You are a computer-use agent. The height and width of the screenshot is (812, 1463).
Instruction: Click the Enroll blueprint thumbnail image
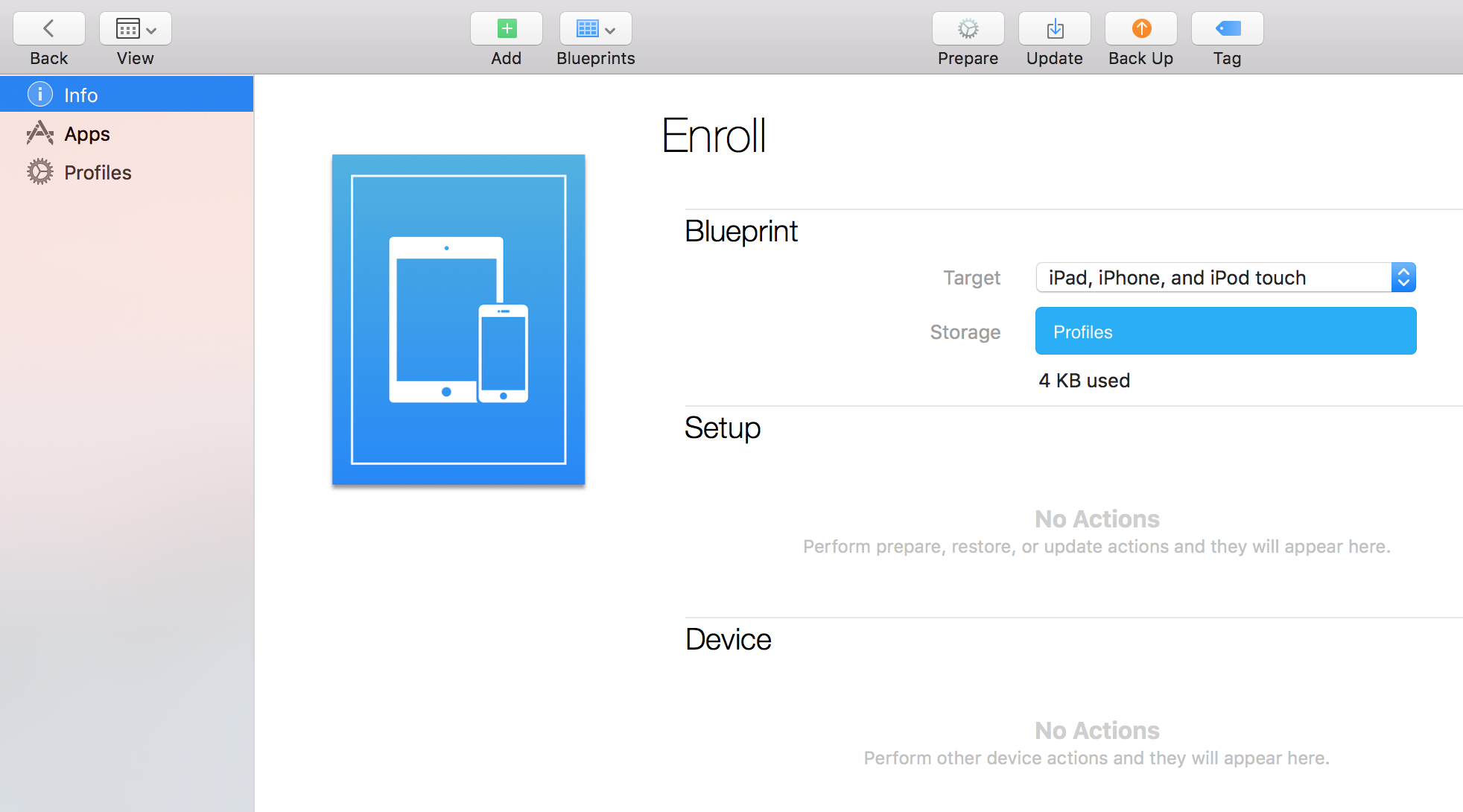[458, 320]
